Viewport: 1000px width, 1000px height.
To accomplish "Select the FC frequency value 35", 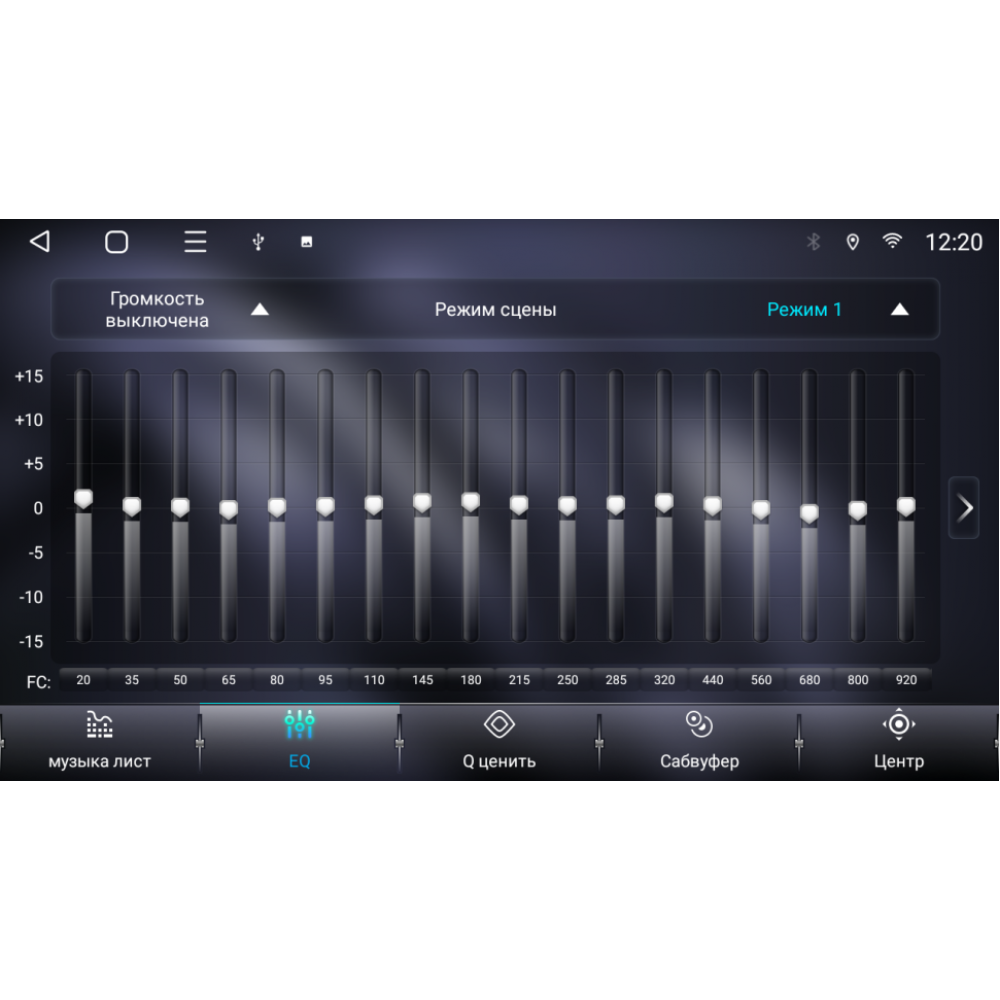I will coord(132,680).
